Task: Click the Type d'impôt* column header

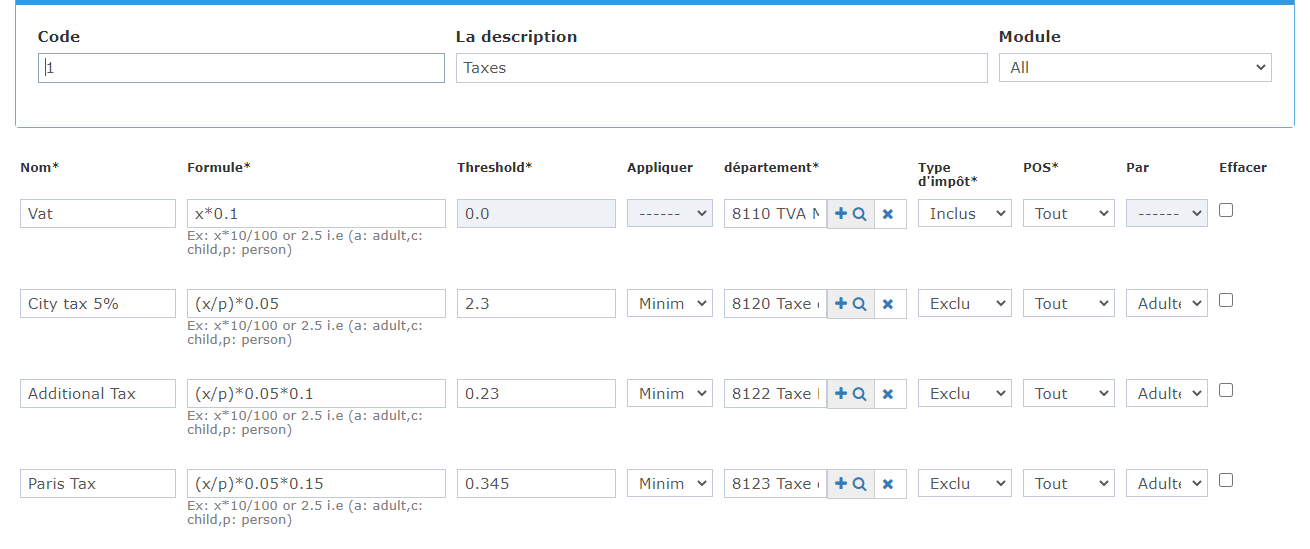Action: [948, 174]
